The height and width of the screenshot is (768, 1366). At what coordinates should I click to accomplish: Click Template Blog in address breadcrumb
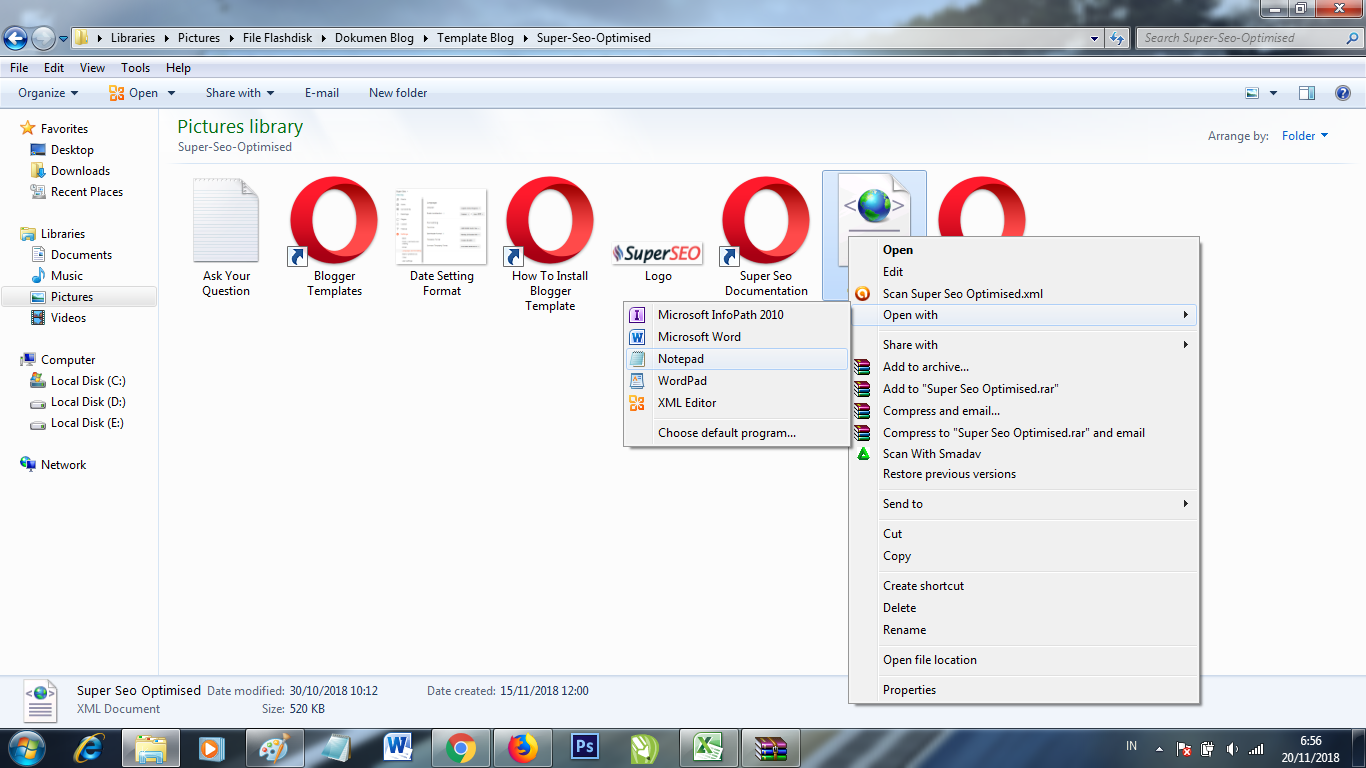coord(475,38)
